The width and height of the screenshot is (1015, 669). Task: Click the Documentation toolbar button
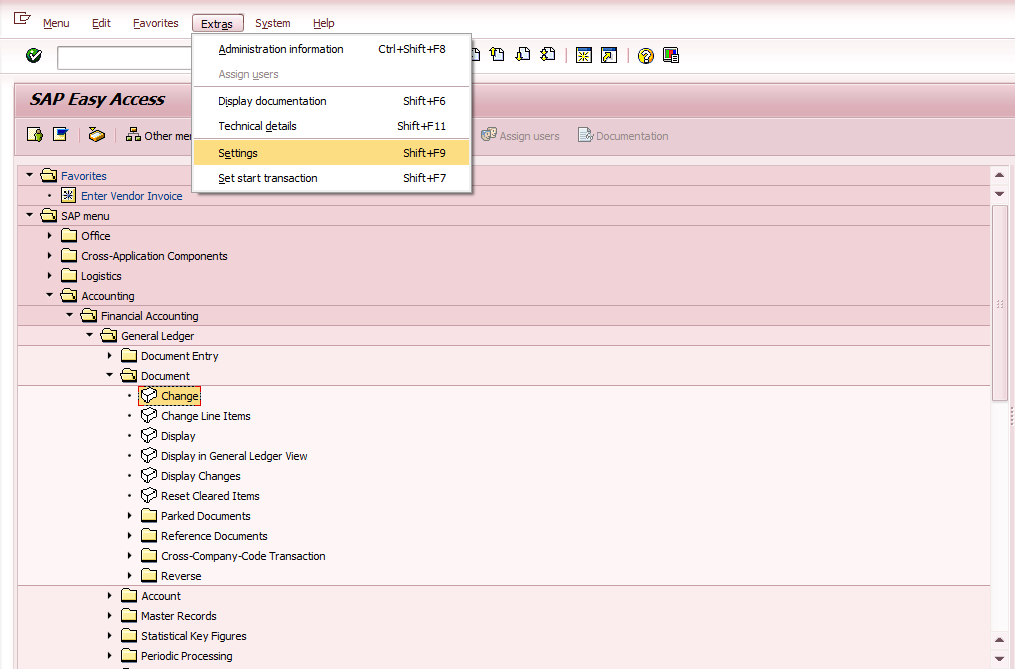[x=623, y=135]
